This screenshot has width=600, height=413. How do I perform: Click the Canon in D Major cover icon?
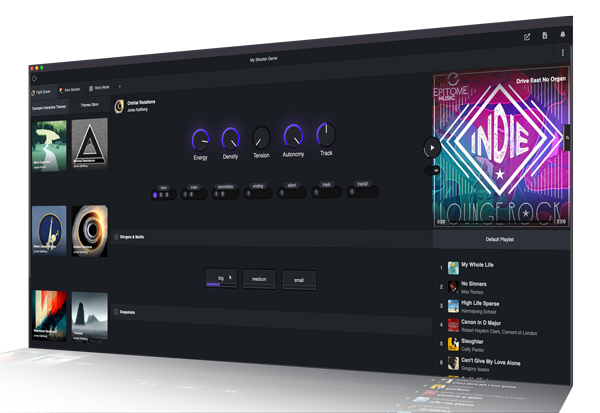coord(453,325)
